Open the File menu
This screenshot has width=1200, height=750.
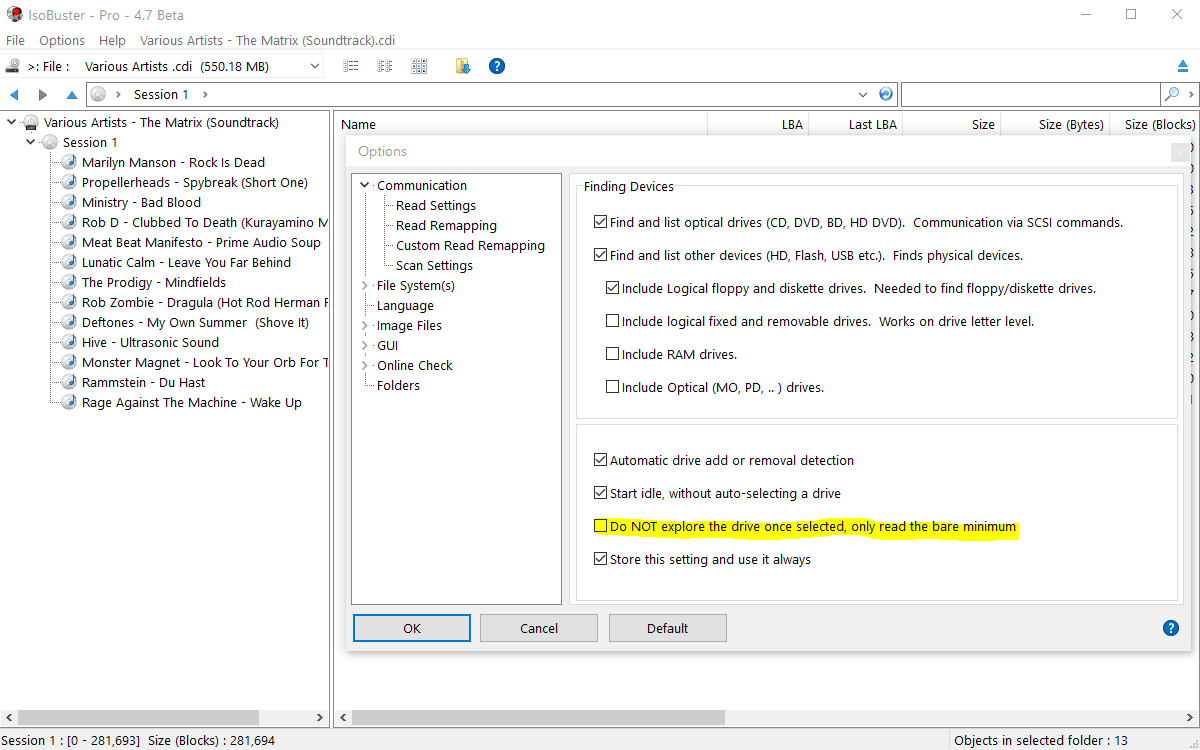[x=15, y=40]
